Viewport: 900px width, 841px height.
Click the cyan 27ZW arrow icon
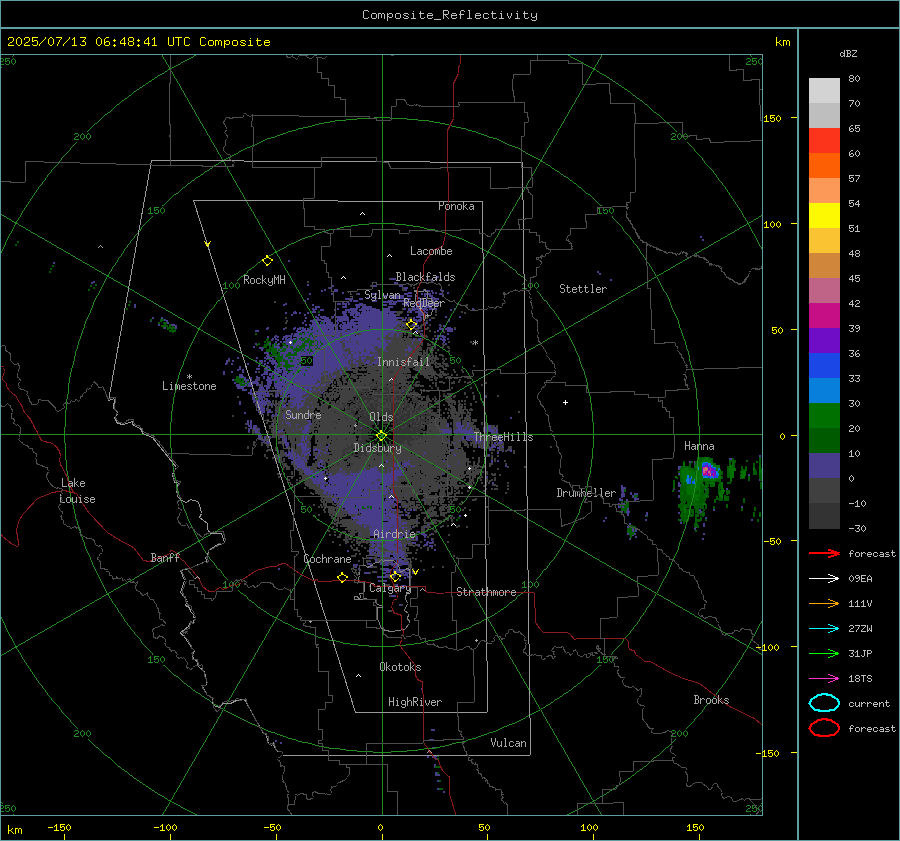click(x=824, y=629)
